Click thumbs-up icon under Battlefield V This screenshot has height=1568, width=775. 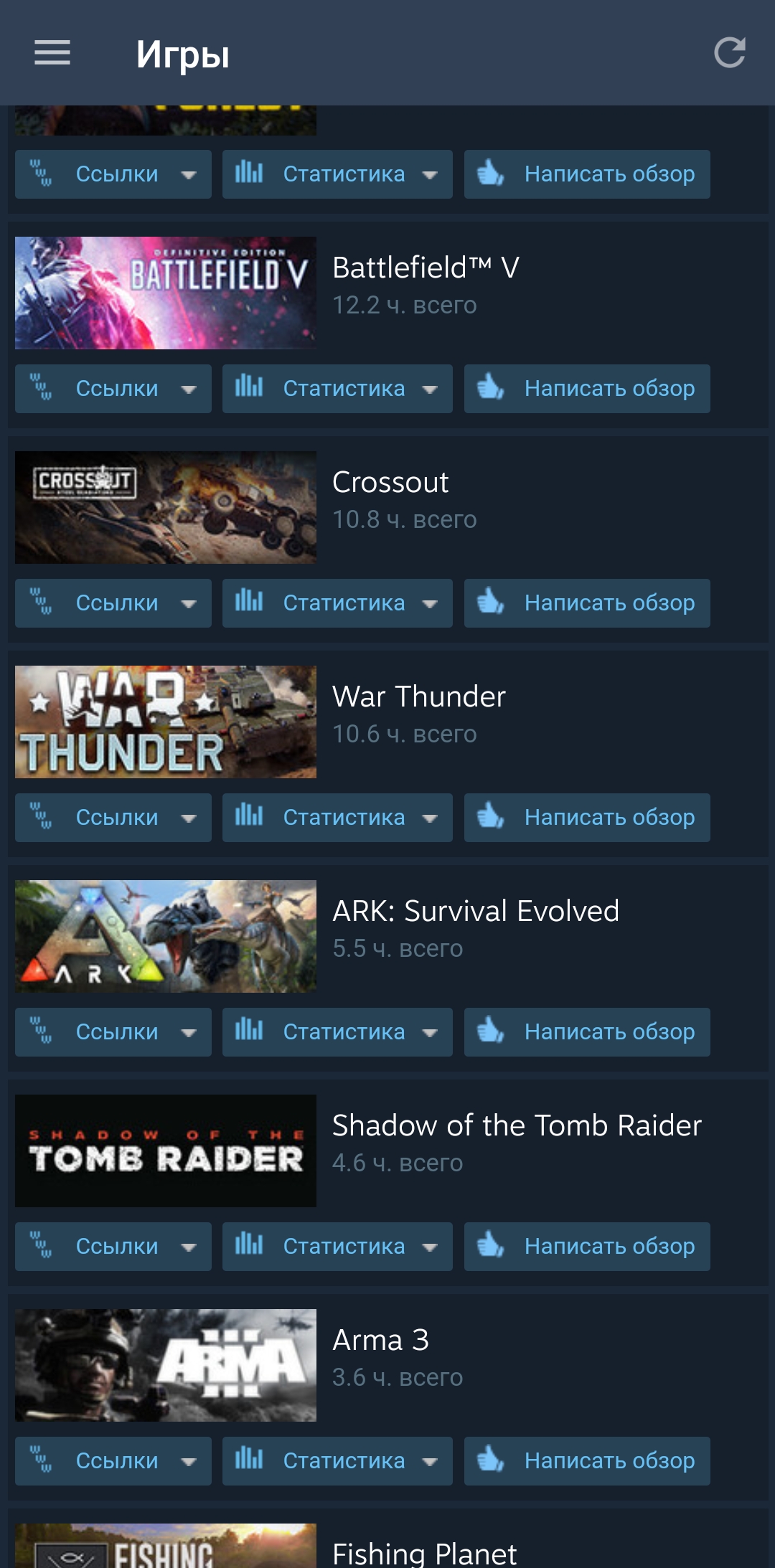tap(491, 387)
